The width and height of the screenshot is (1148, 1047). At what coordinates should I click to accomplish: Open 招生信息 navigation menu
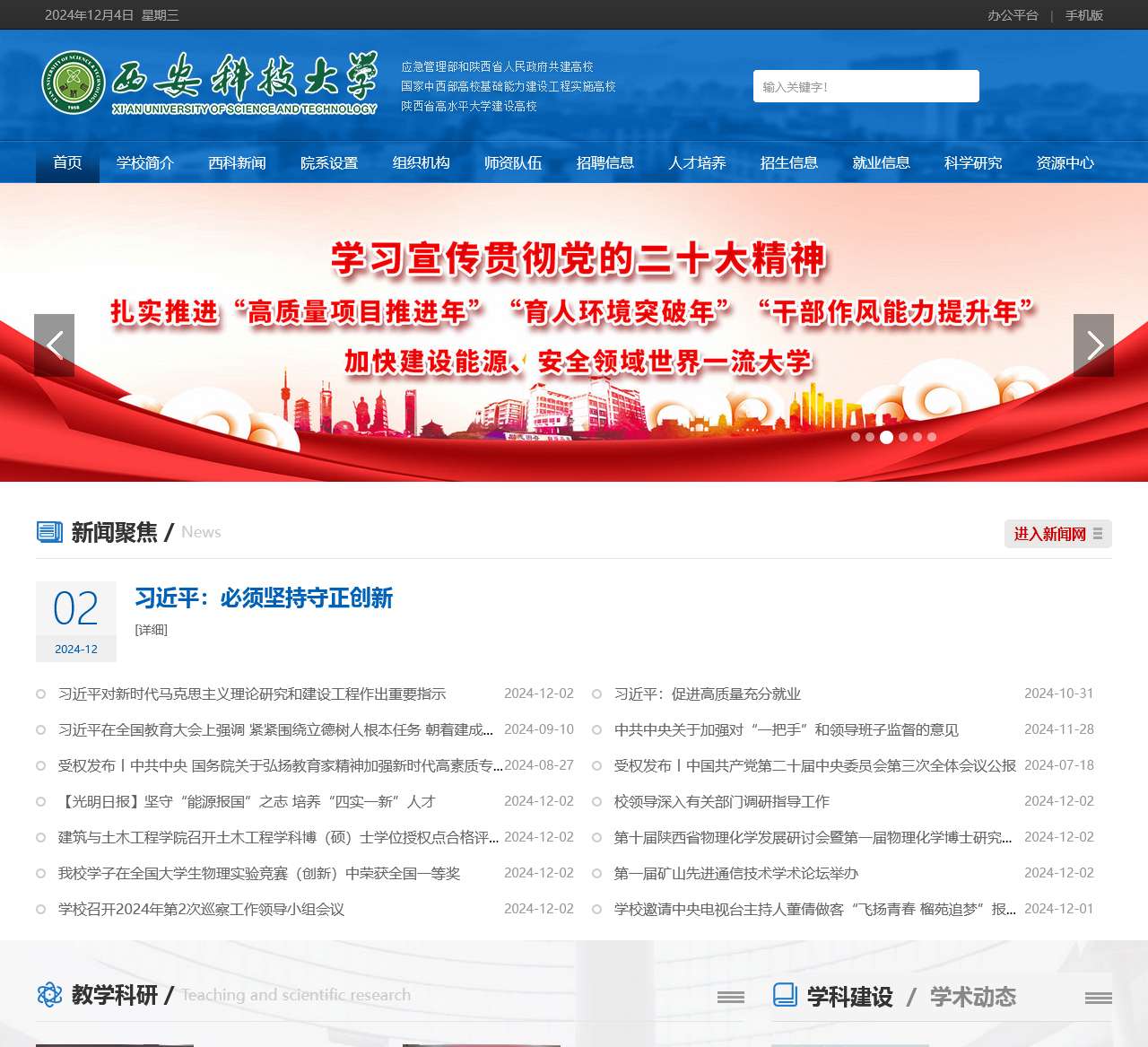(789, 162)
